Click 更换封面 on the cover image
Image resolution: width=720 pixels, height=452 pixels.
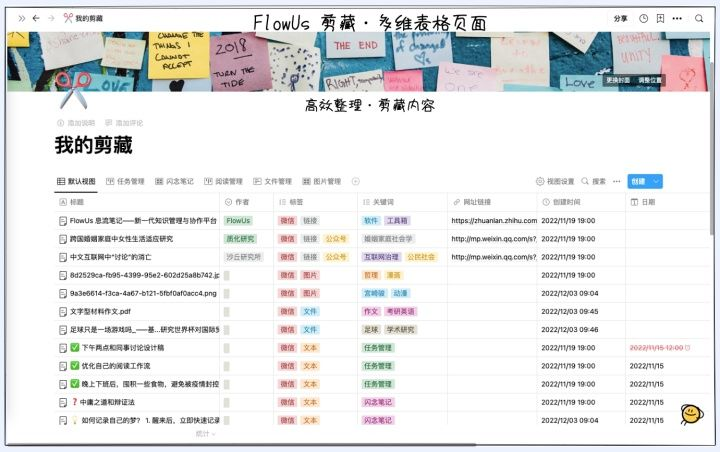618,80
